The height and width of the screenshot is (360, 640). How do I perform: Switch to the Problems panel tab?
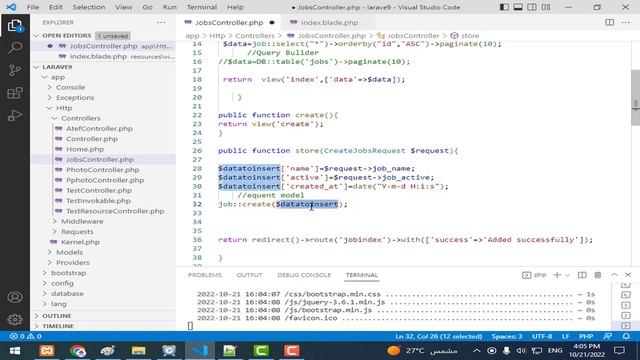pyautogui.click(x=204, y=275)
